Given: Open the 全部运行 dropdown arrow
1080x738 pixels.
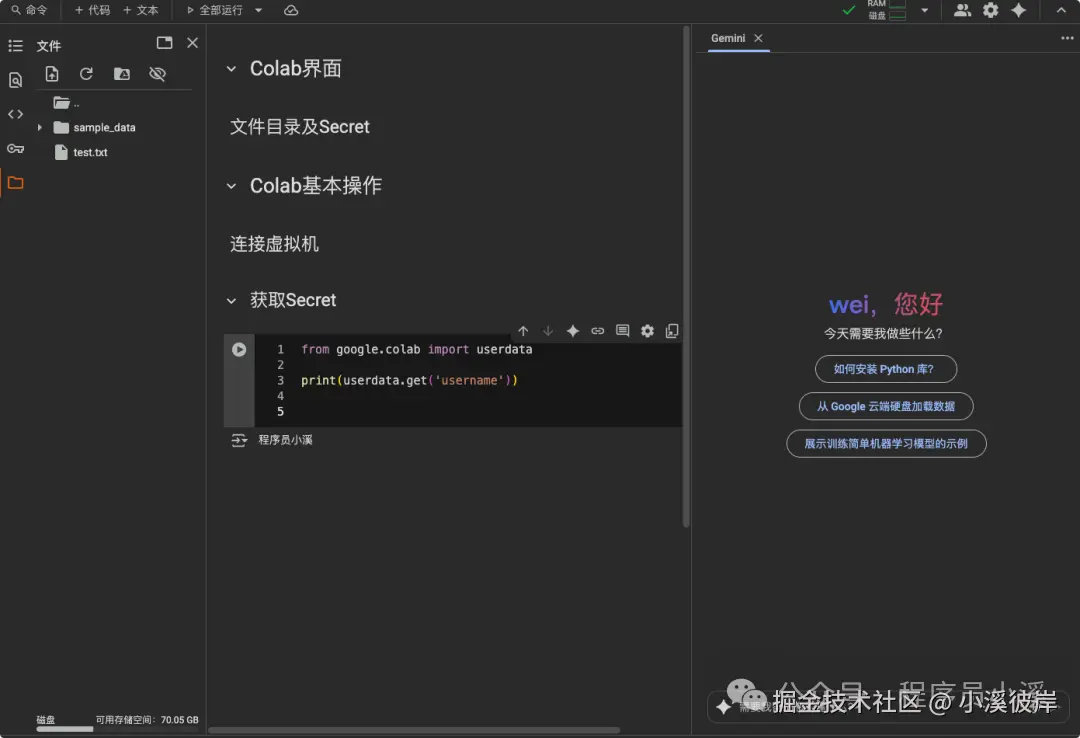Looking at the screenshot, I should click(258, 11).
